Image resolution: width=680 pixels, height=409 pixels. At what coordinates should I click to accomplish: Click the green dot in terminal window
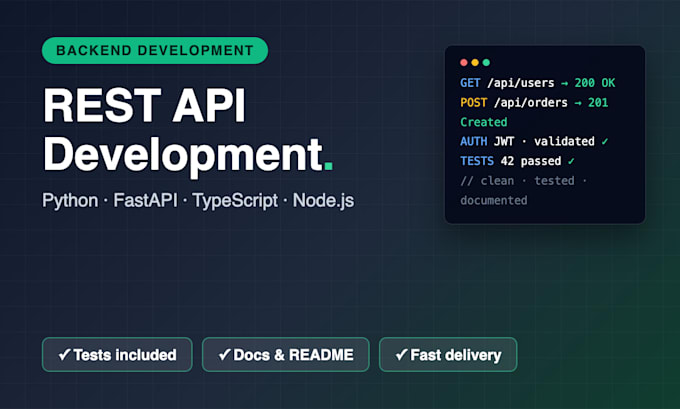[x=486, y=62]
